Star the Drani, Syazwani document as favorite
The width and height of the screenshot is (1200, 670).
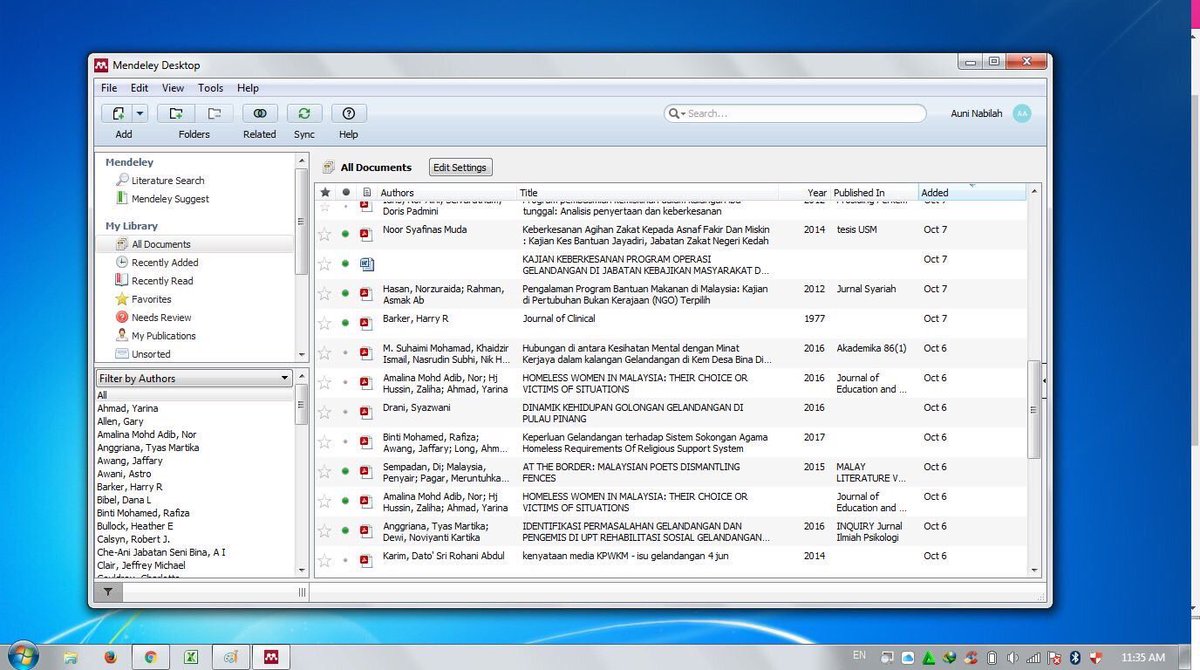[324, 412]
